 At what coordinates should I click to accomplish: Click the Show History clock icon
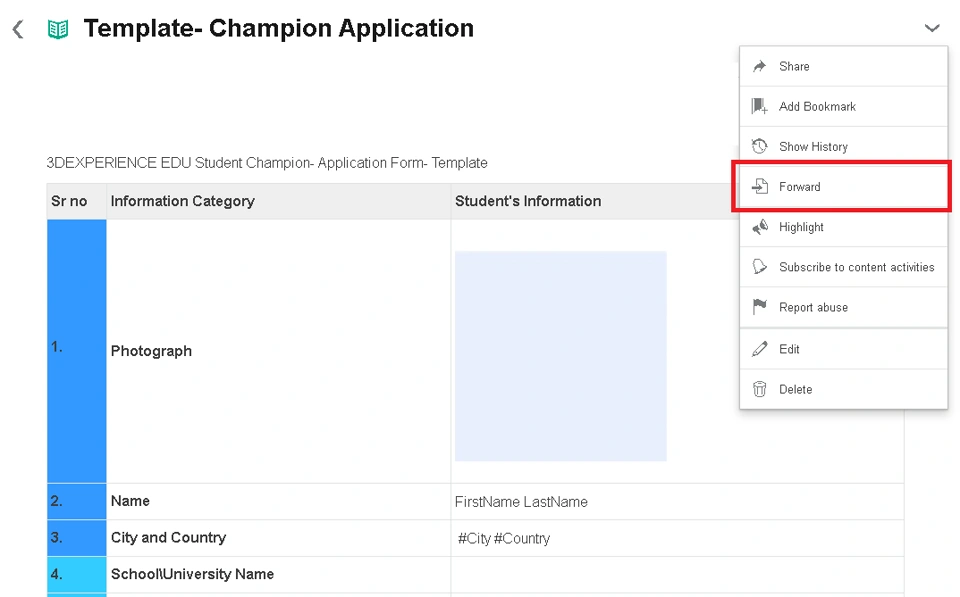pyautogui.click(x=760, y=146)
